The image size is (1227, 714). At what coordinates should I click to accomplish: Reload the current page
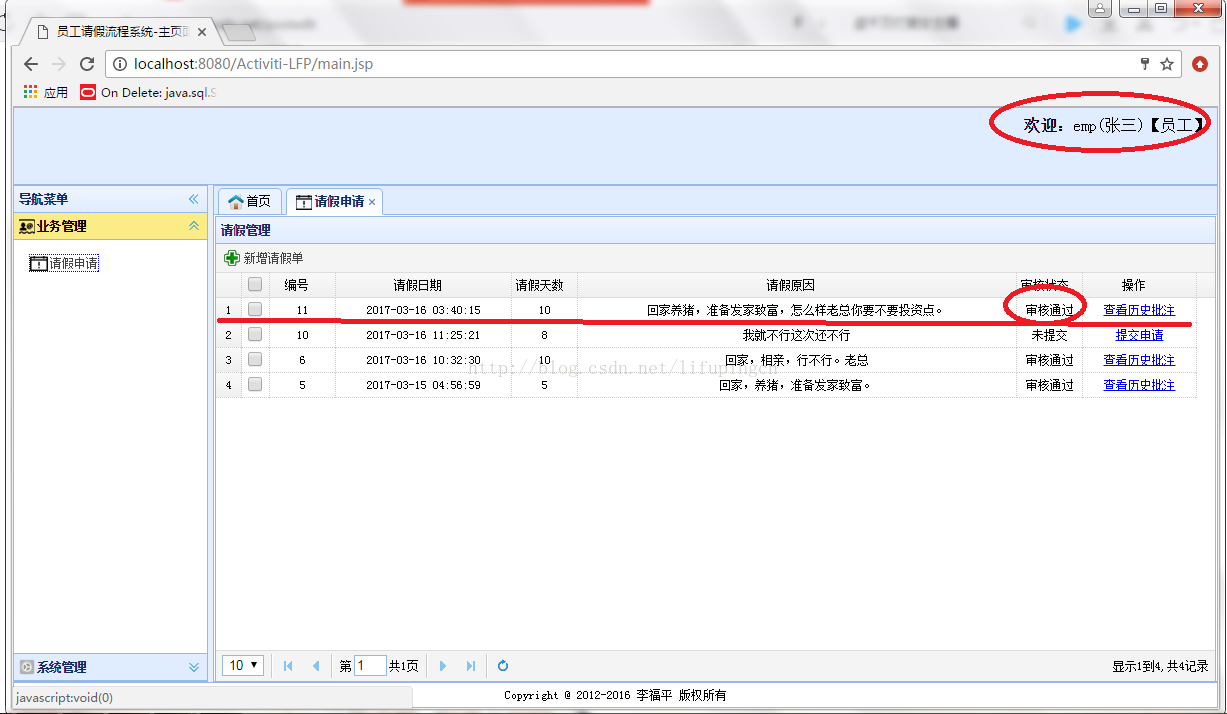tap(87, 64)
